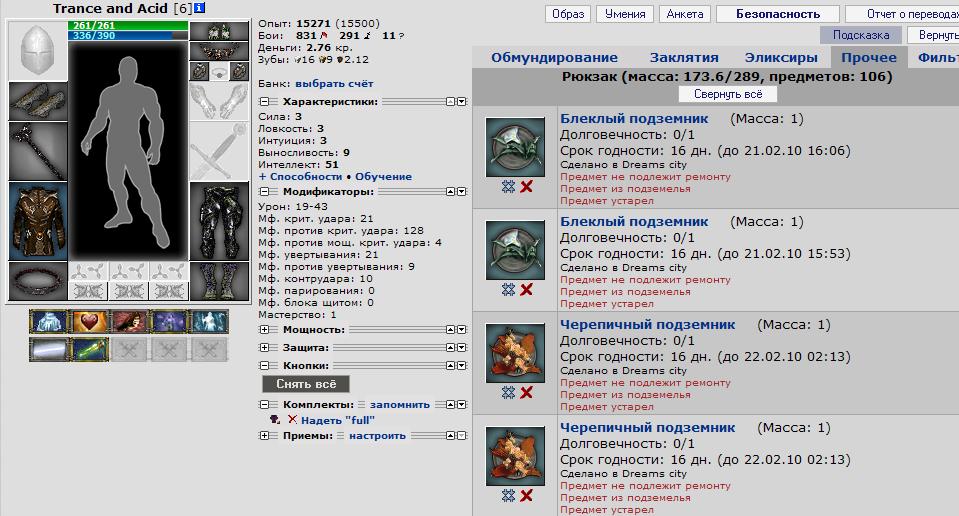Select the equipped necklace slot
The image size is (959, 516).
pyautogui.click(x=220, y=51)
